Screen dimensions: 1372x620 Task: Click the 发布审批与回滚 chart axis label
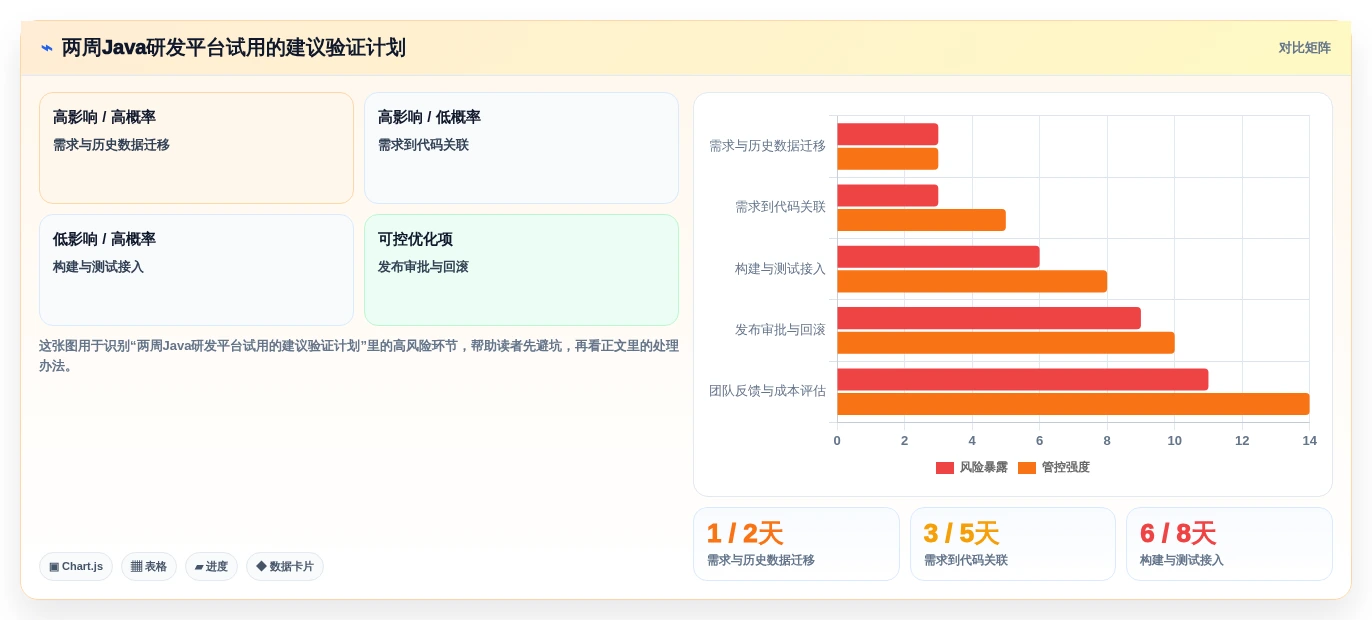[780, 330]
